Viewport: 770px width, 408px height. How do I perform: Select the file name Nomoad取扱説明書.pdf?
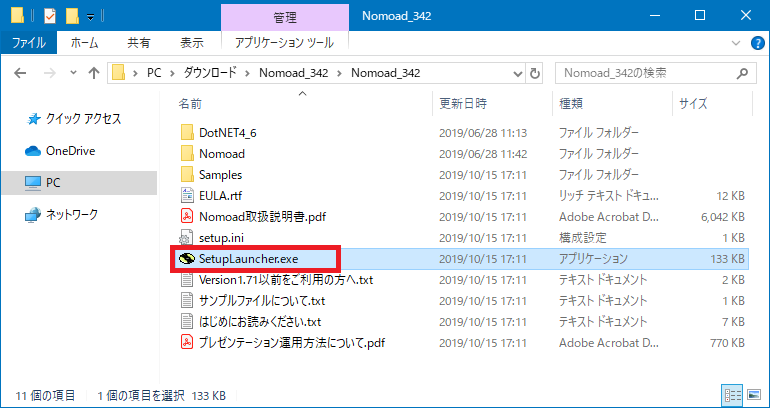pos(263,217)
